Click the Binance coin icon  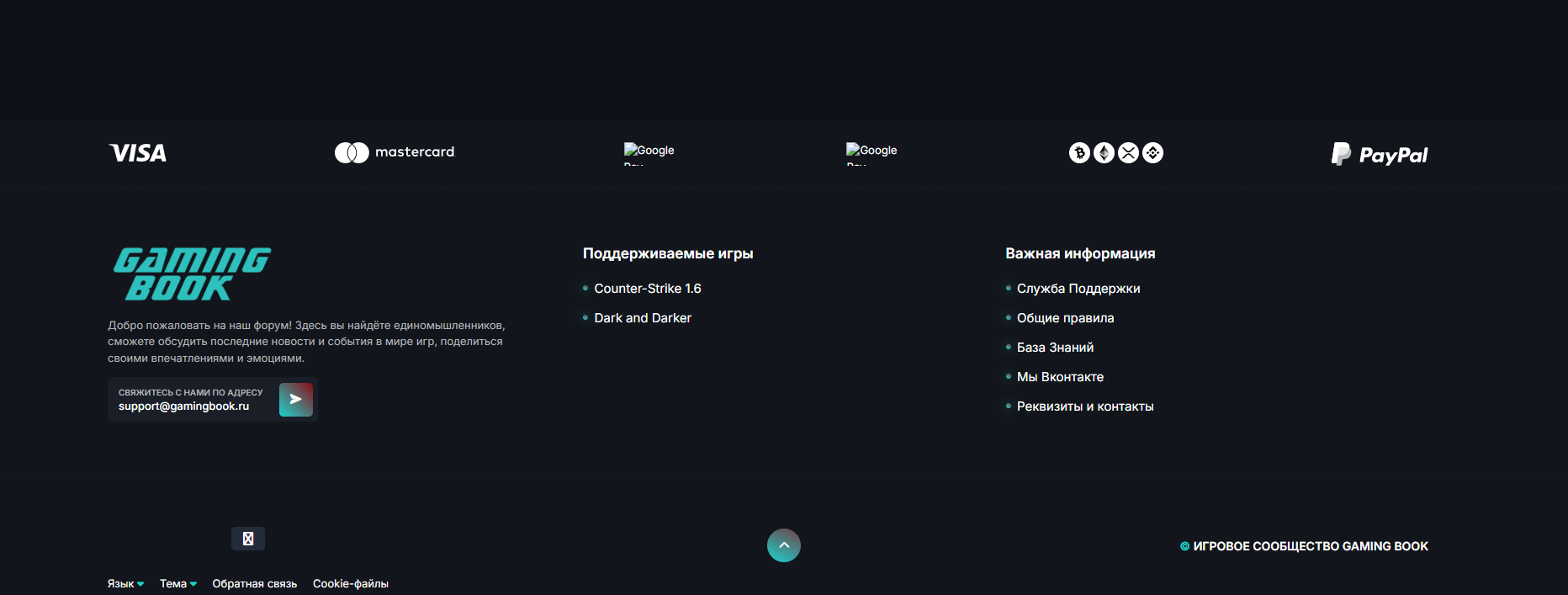coord(1152,152)
